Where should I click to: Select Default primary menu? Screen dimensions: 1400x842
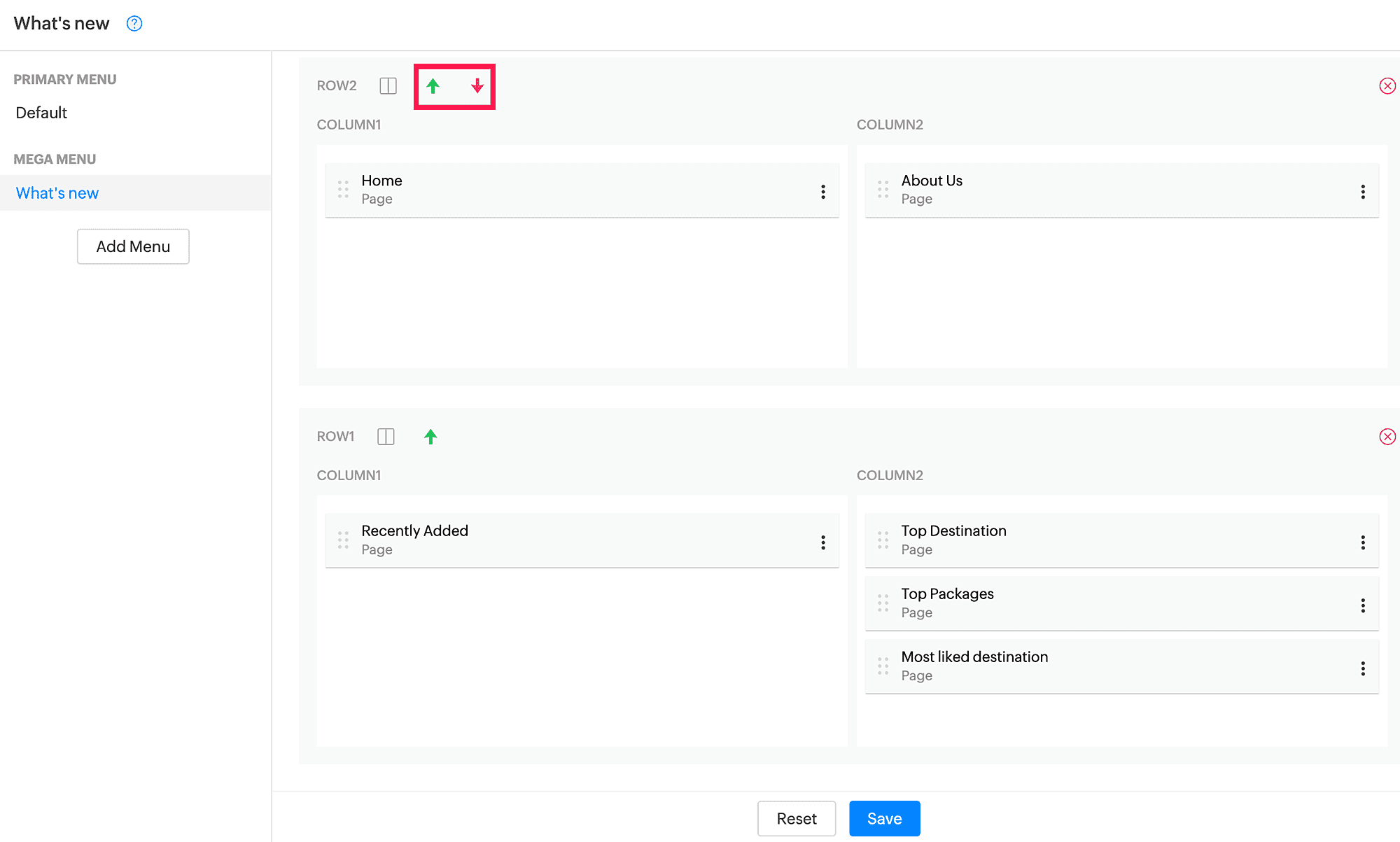pyautogui.click(x=41, y=113)
